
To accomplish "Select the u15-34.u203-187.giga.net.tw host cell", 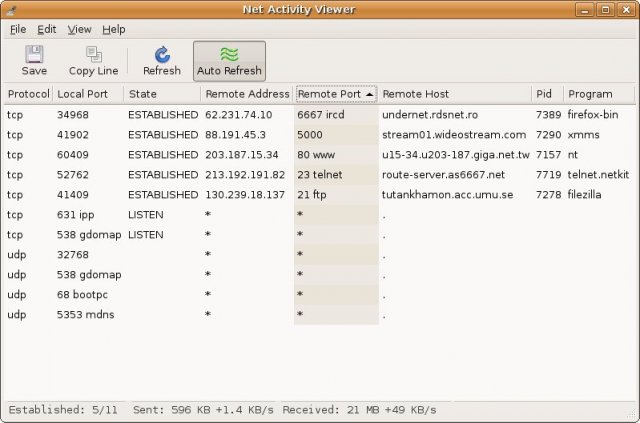I will pos(456,155).
